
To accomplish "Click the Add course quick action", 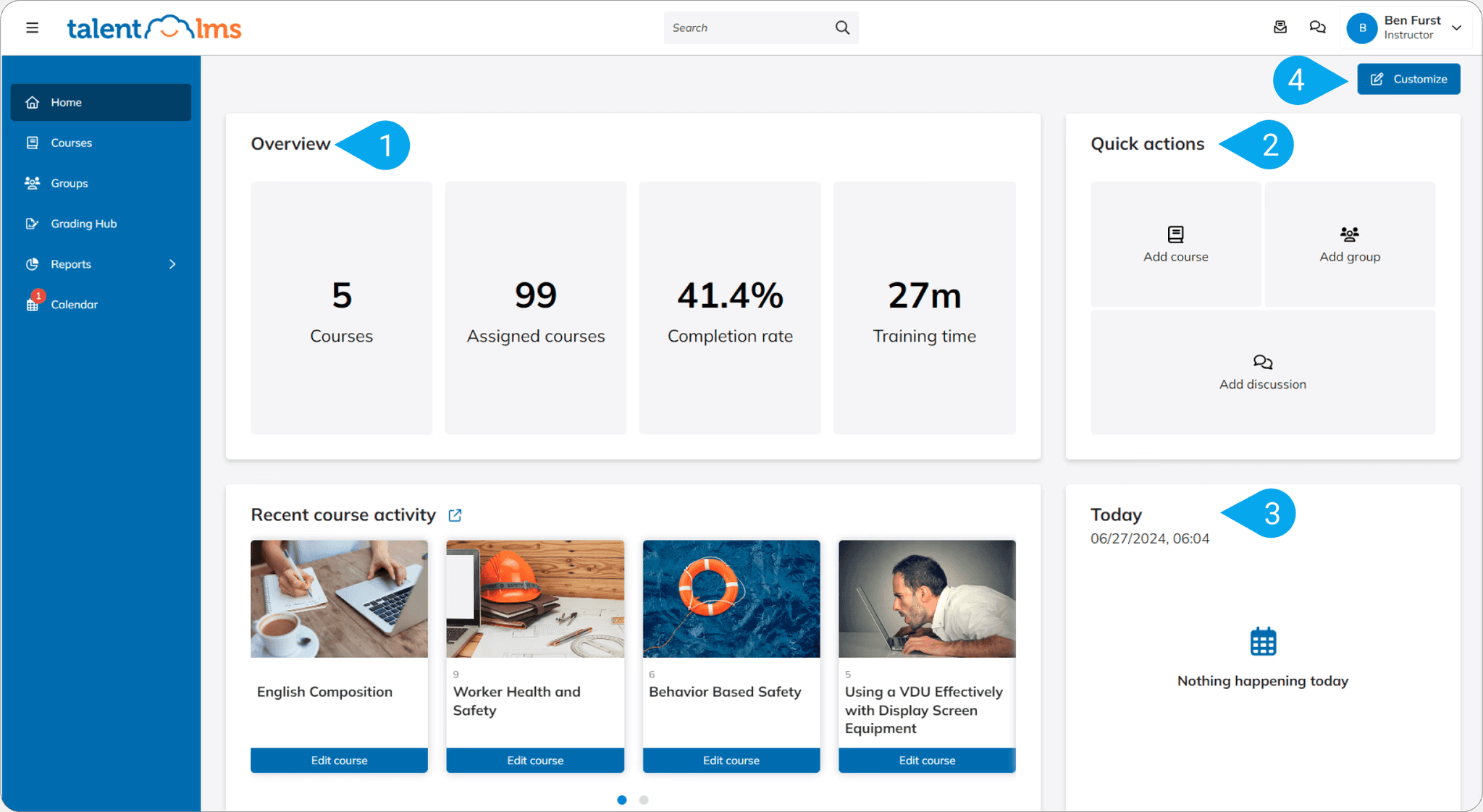I will point(1175,245).
